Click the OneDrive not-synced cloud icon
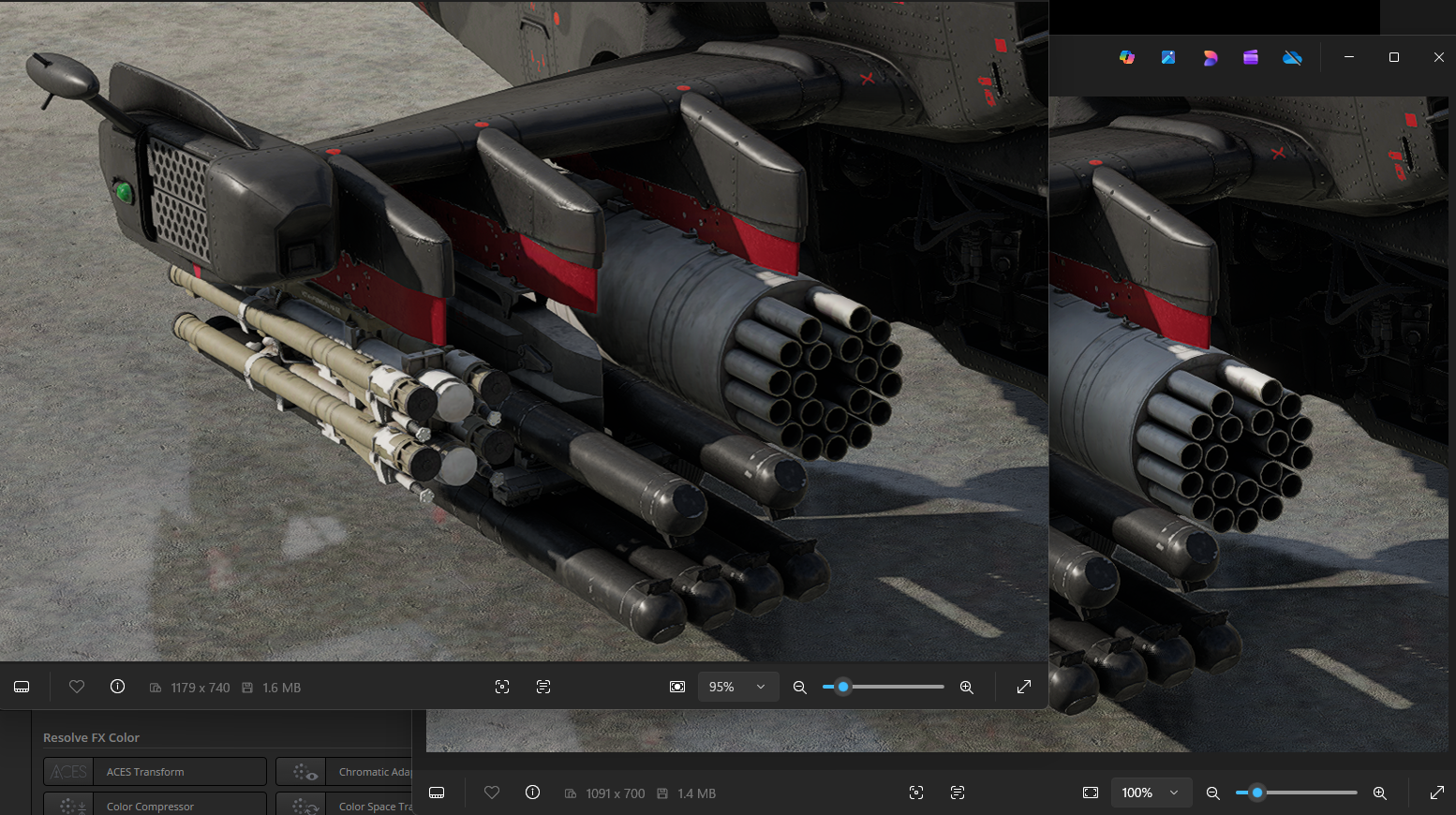Screen dimensions: 1456x815 pos(1292,57)
